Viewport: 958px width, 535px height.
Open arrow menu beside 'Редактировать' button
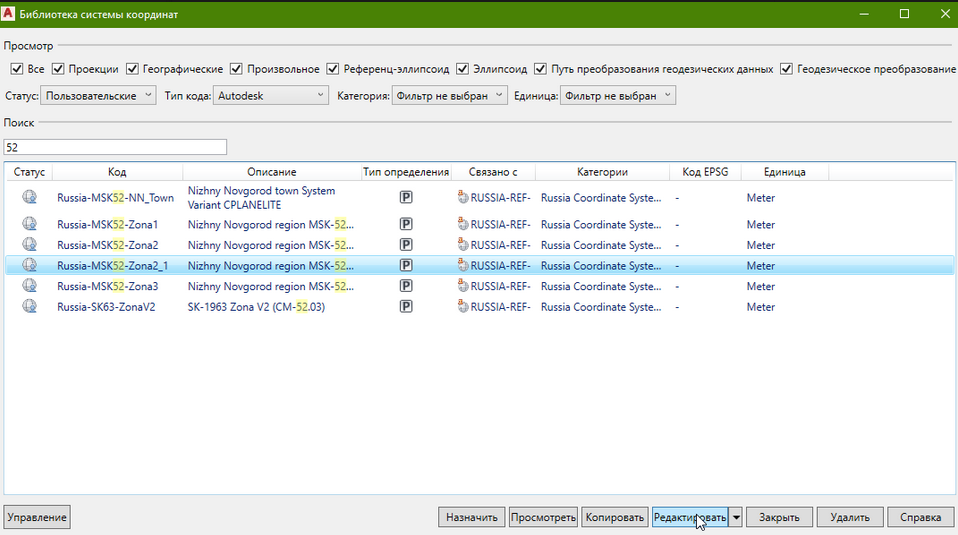[737, 517]
